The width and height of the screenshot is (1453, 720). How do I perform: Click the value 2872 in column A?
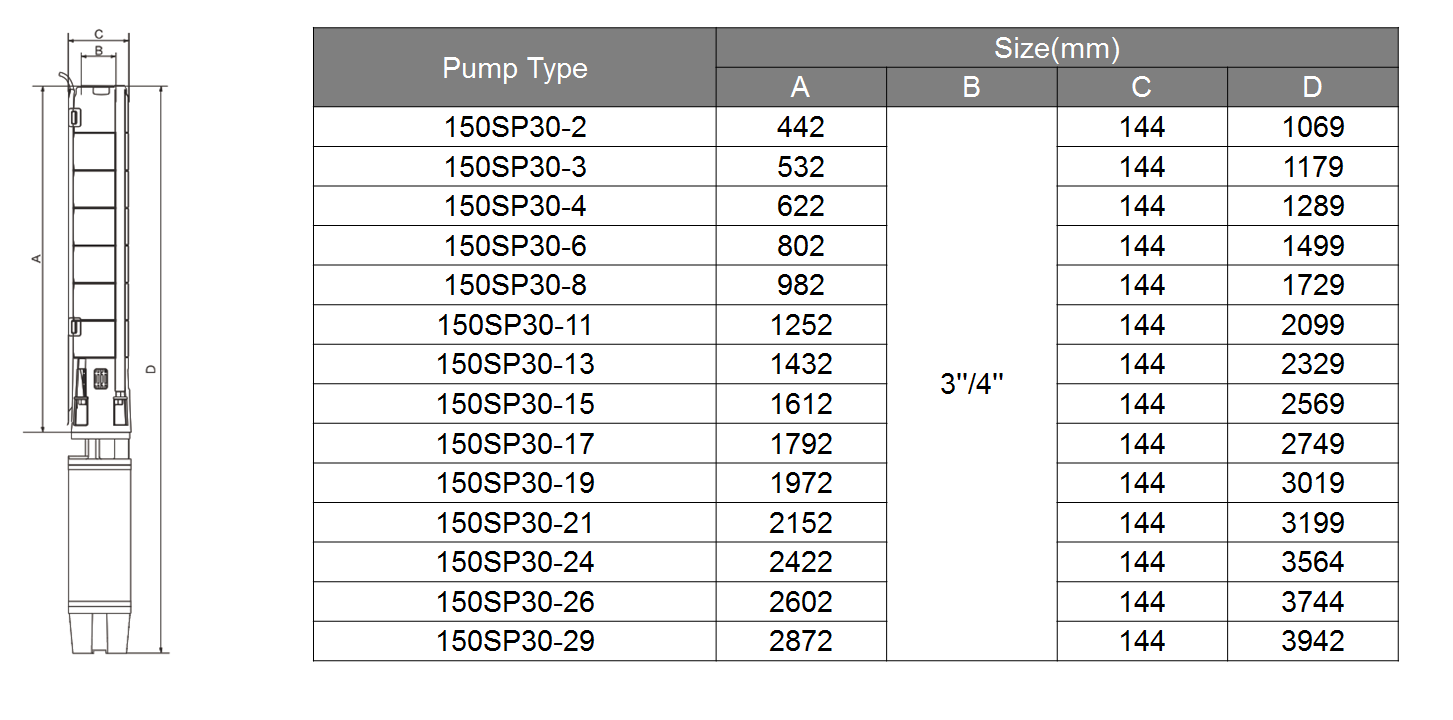click(x=801, y=641)
